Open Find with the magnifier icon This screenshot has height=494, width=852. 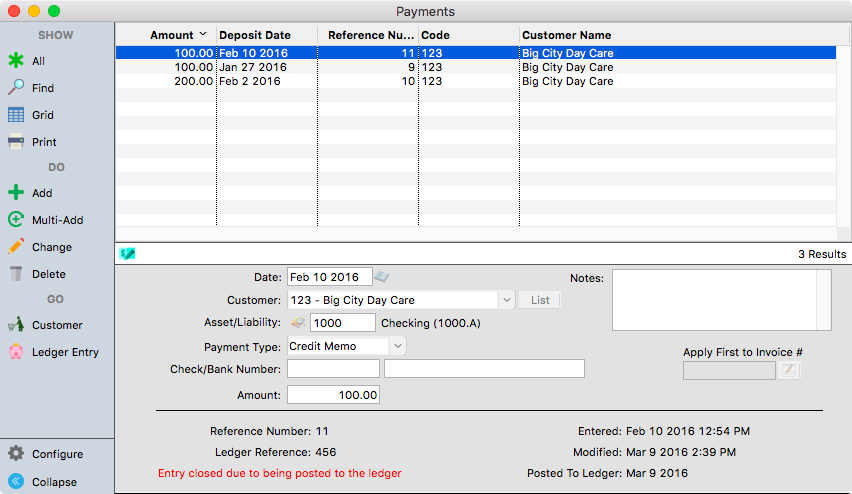(16, 88)
